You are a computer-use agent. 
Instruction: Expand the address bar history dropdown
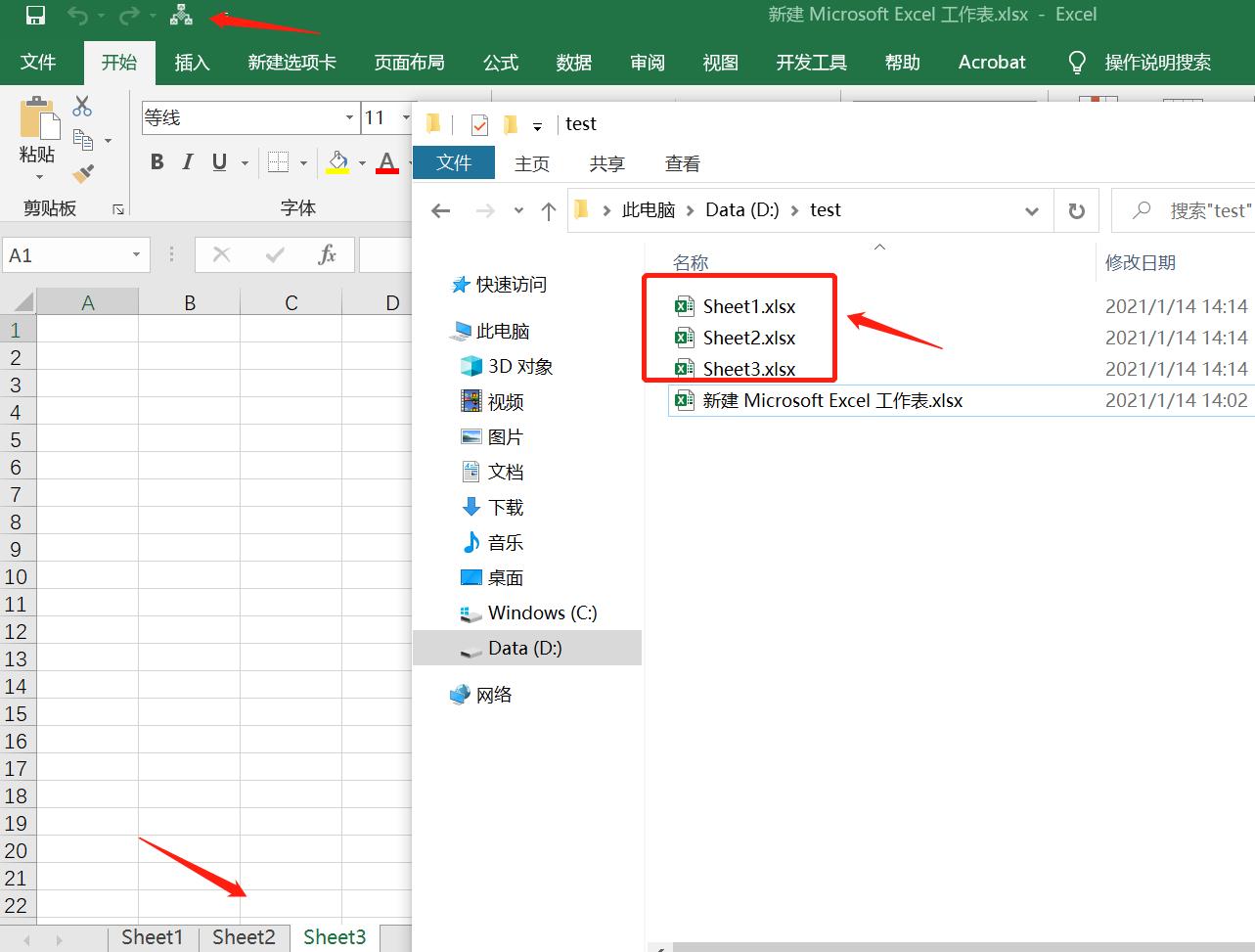(x=1032, y=210)
